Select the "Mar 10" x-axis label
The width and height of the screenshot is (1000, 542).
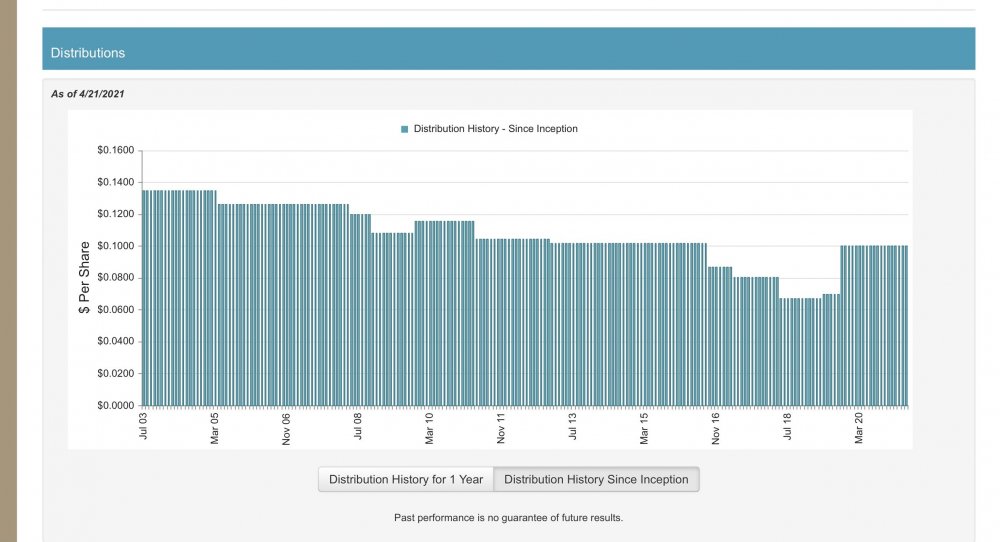pyautogui.click(x=429, y=427)
